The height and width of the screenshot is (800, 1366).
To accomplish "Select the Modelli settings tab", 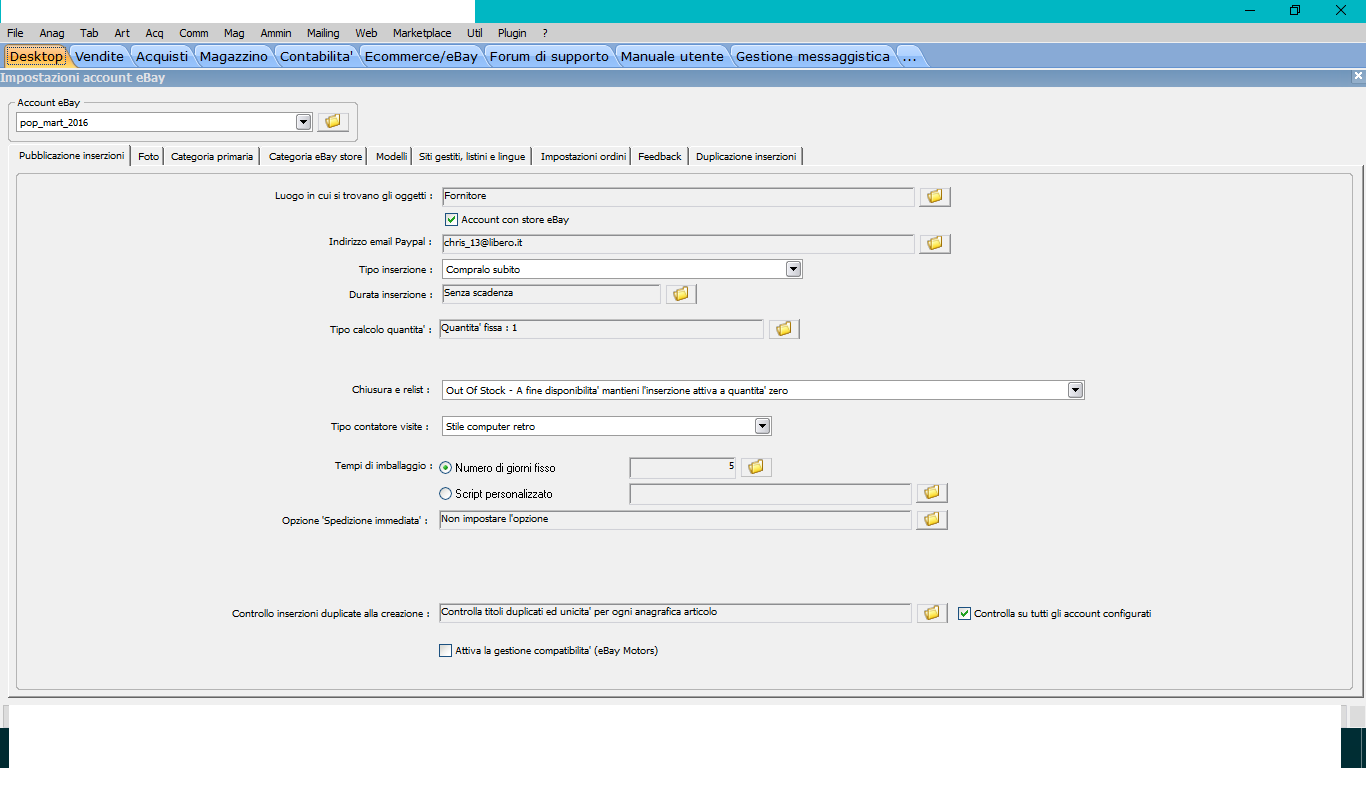I will tap(392, 156).
